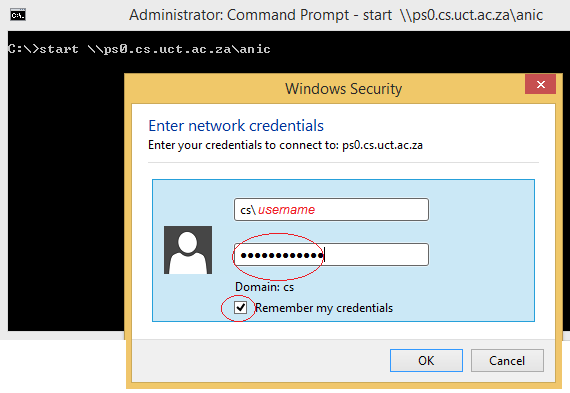570x393 pixels.
Task: Click the "Enter your credentials to connect to" text
Action: click(243, 145)
